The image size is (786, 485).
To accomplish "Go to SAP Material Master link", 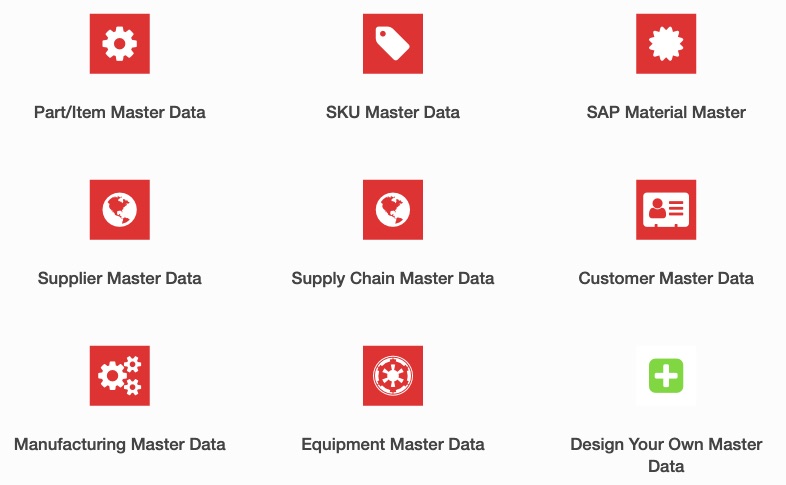I will click(x=666, y=112).
